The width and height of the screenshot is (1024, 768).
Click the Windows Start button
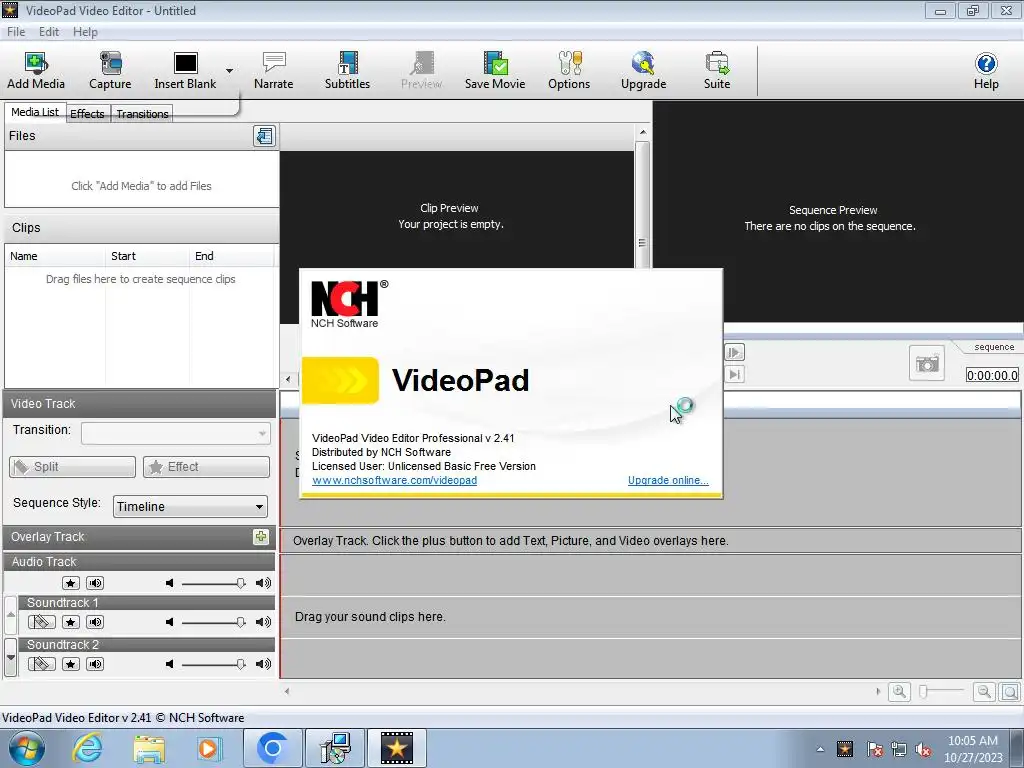pos(27,748)
